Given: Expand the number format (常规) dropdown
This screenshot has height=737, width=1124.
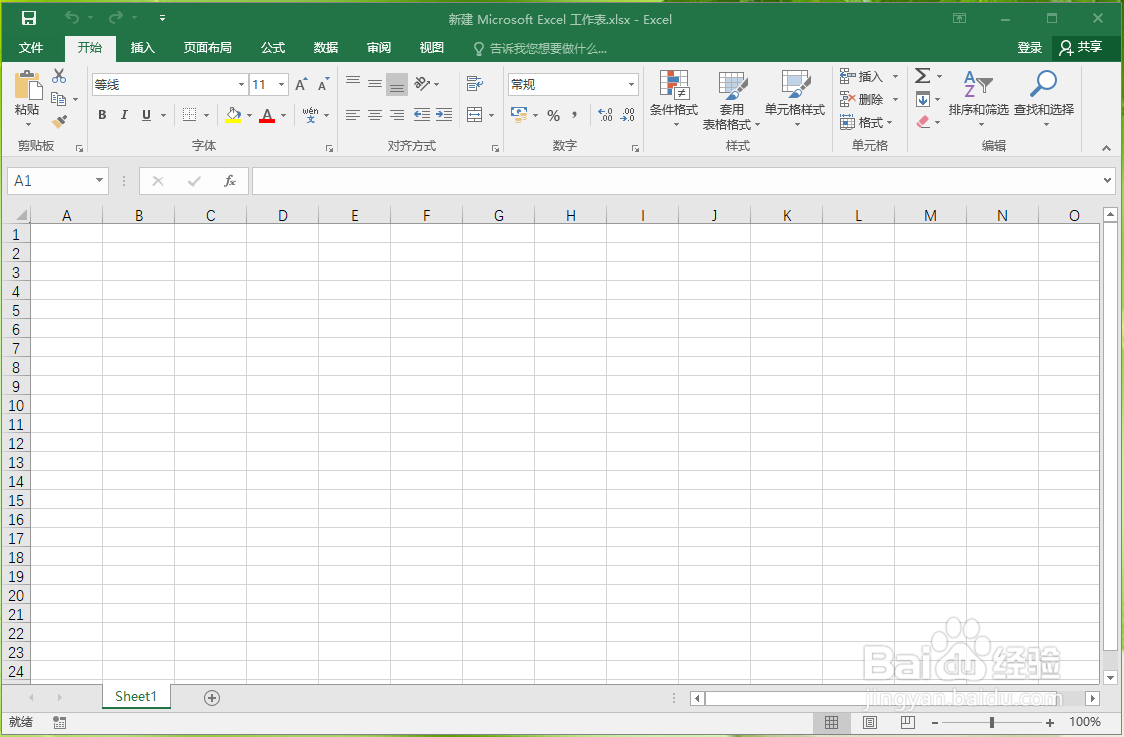Looking at the screenshot, I should [630, 84].
